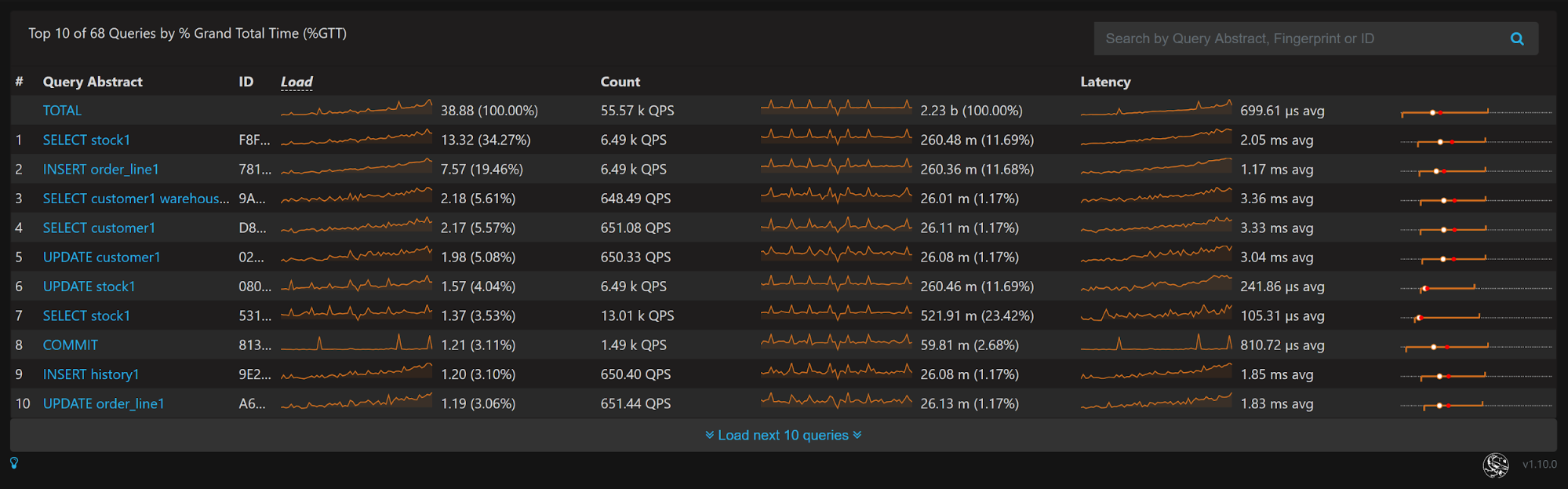Click the left double-chevron before Load next
This screenshot has height=489, width=1568.
tap(709, 435)
